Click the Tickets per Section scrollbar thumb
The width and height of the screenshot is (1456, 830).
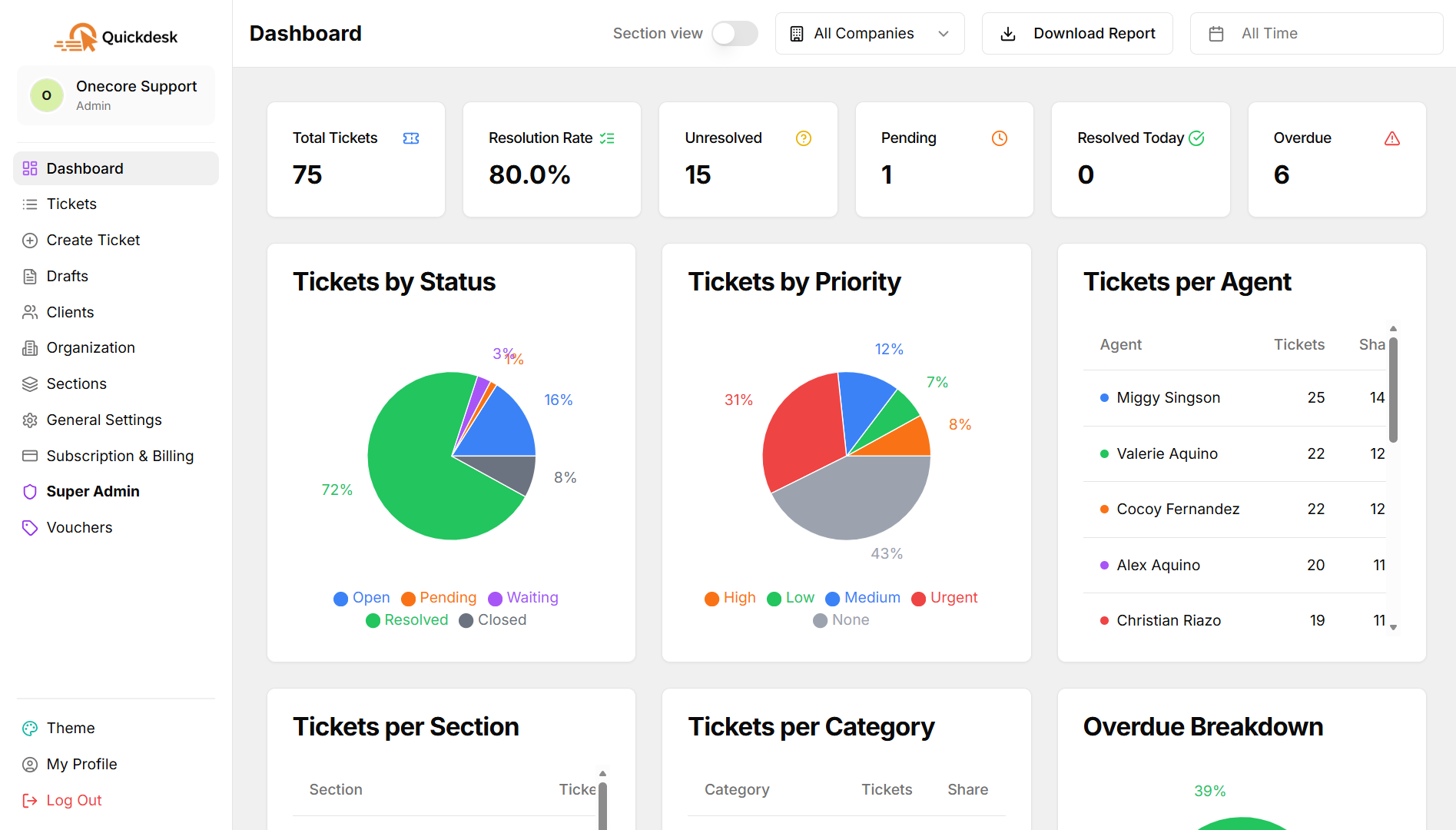[602, 805]
